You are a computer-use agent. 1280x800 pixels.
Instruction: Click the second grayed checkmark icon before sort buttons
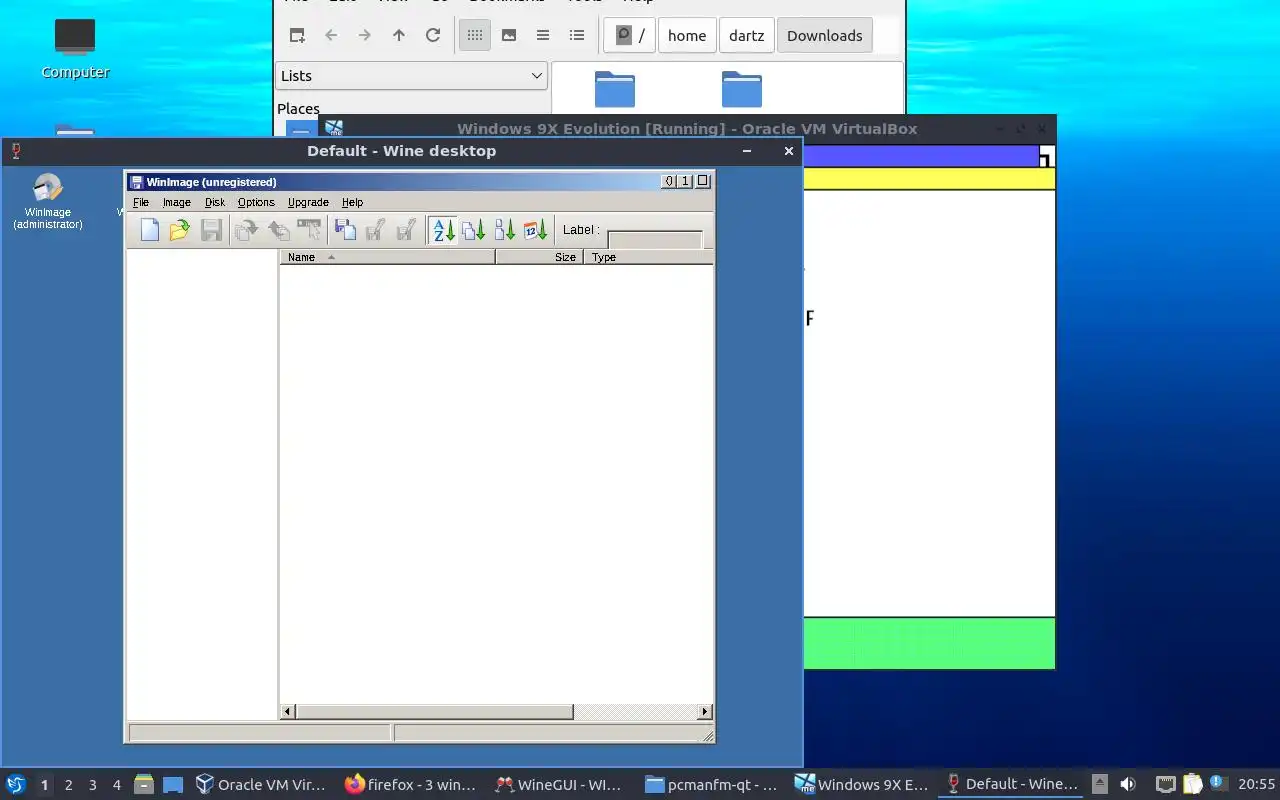pyautogui.click(x=406, y=230)
